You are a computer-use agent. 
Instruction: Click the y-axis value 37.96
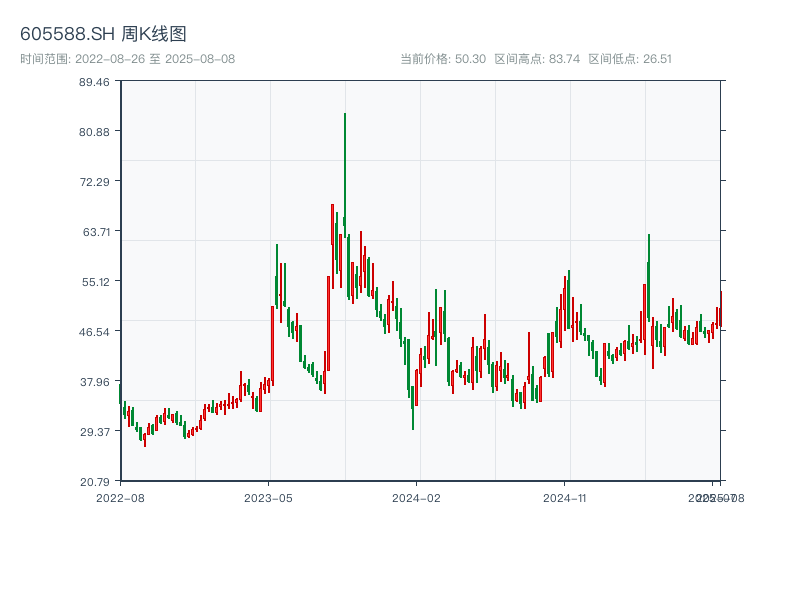(94, 382)
